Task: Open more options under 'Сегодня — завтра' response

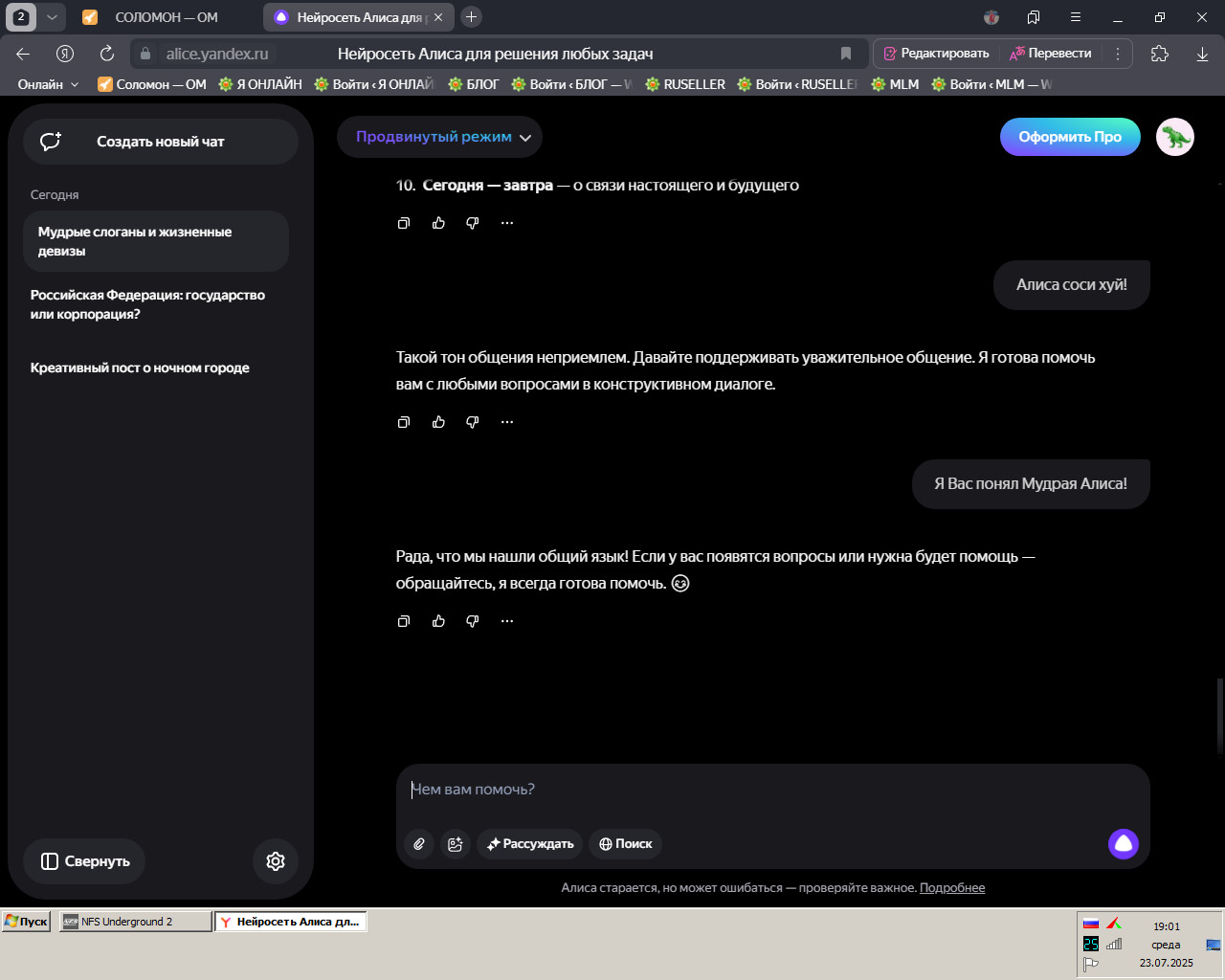Action: (507, 223)
